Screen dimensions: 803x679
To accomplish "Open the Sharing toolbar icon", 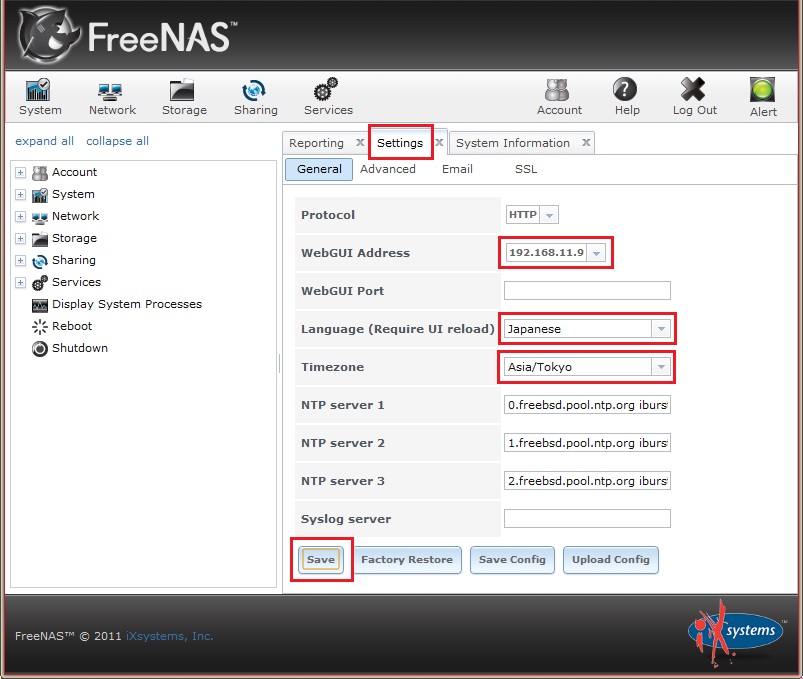I will [x=253, y=91].
